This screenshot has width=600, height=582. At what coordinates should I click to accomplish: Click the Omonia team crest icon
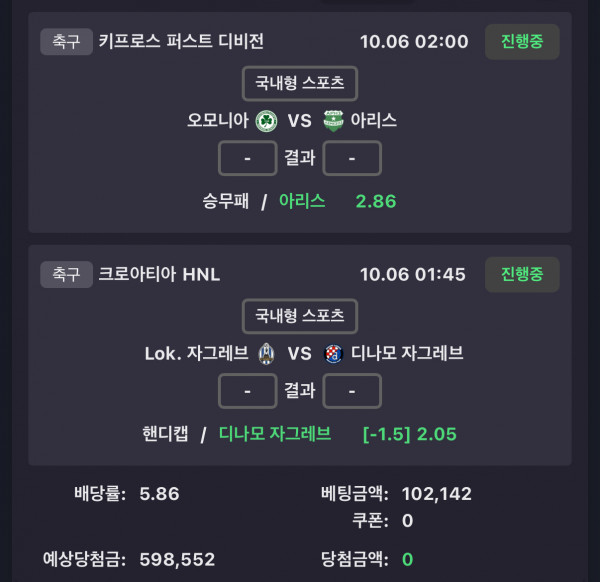266,121
